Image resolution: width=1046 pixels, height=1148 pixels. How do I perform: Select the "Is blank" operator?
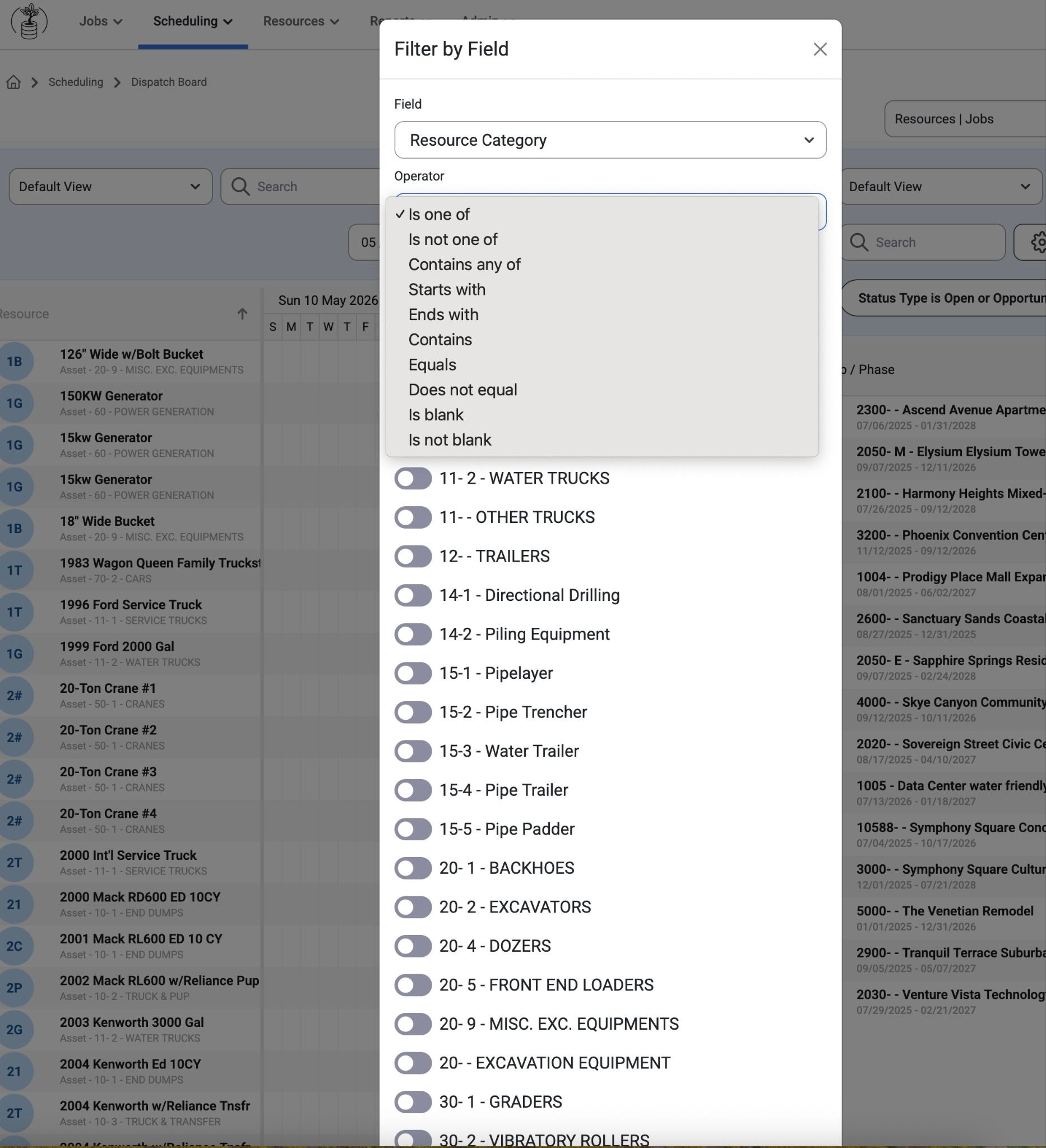(x=602, y=415)
